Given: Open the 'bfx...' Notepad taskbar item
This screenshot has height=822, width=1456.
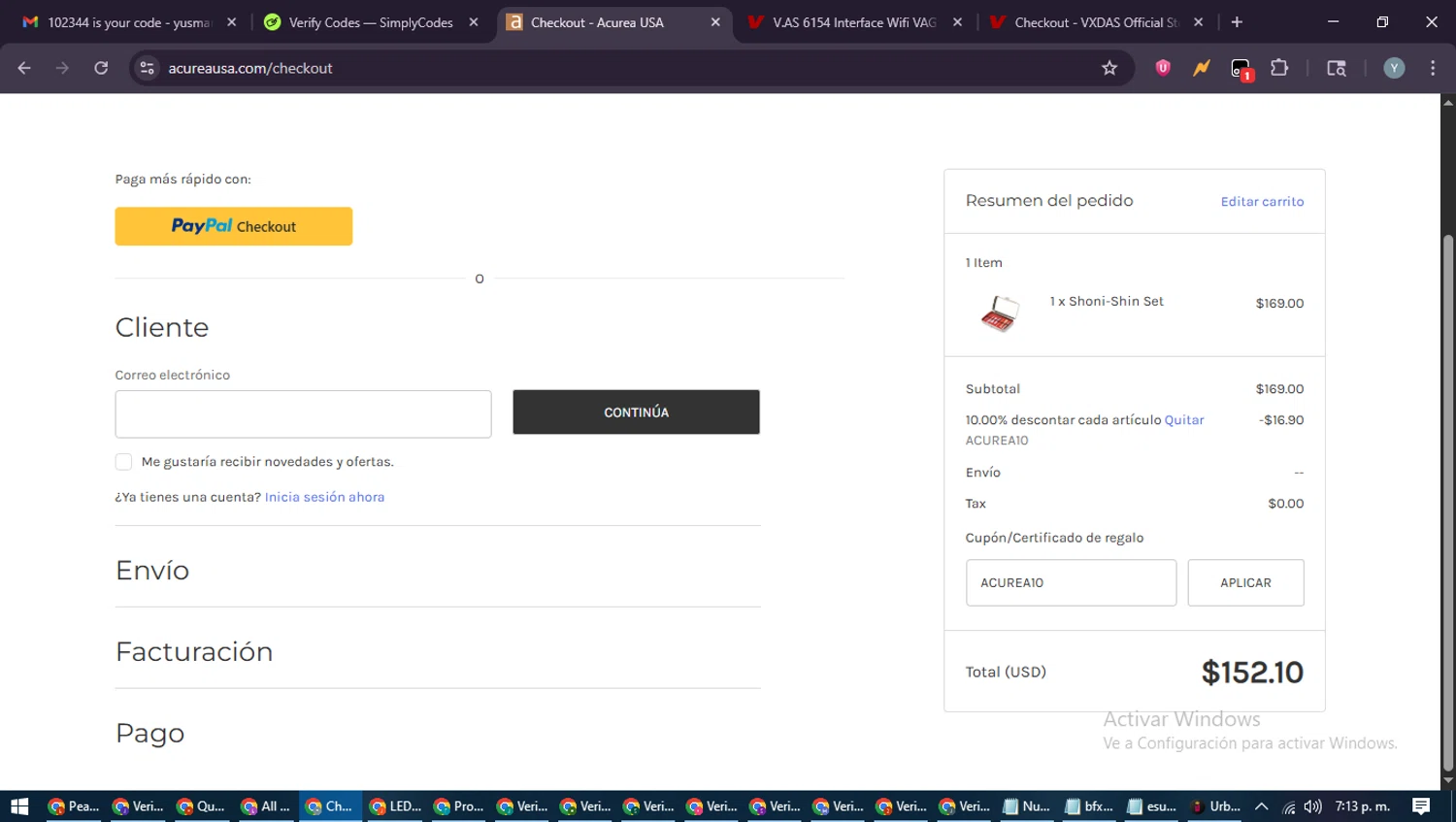Looking at the screenshot, I should [1089, 806].
